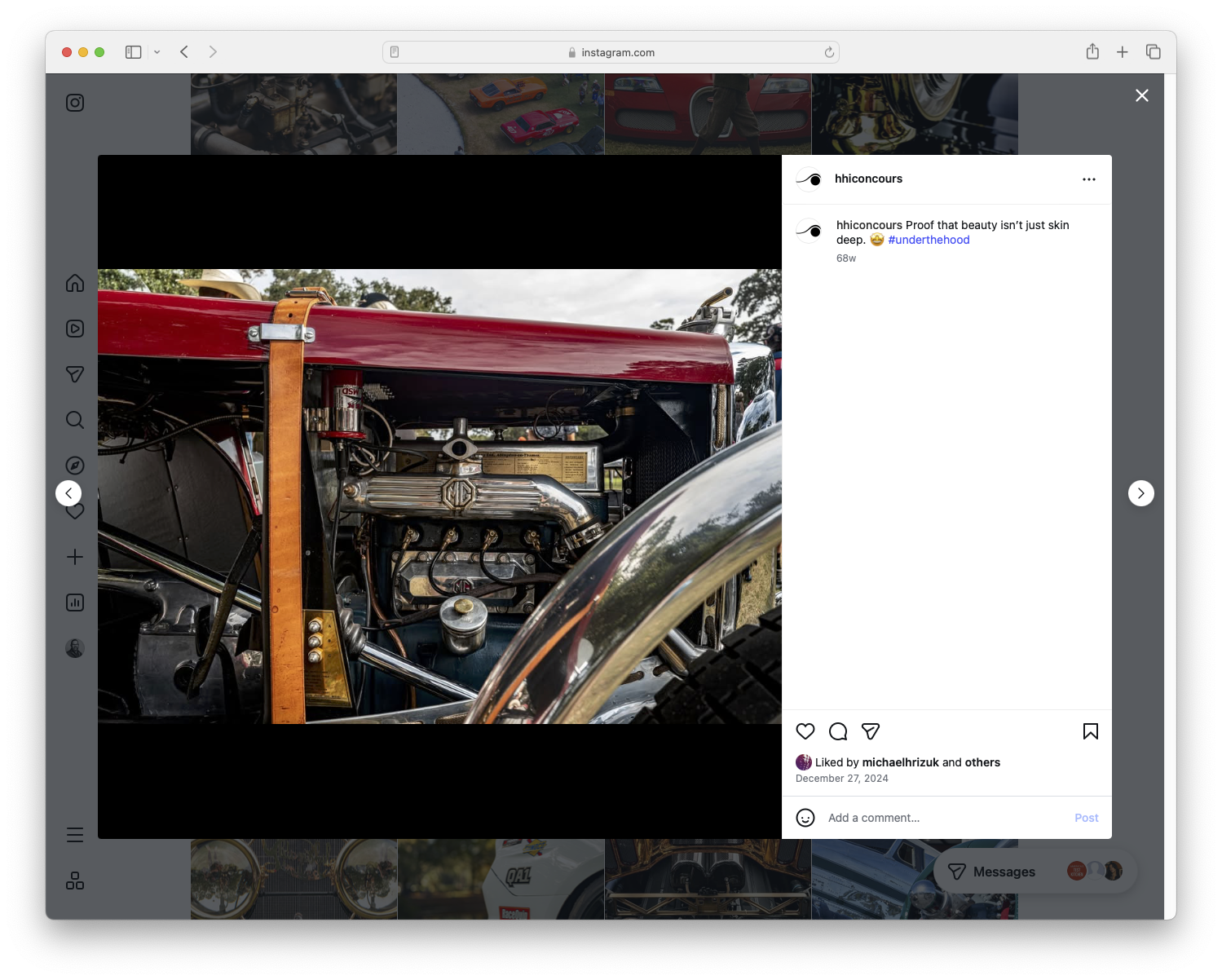Open the #underthehood hashtag

(929, 240)
